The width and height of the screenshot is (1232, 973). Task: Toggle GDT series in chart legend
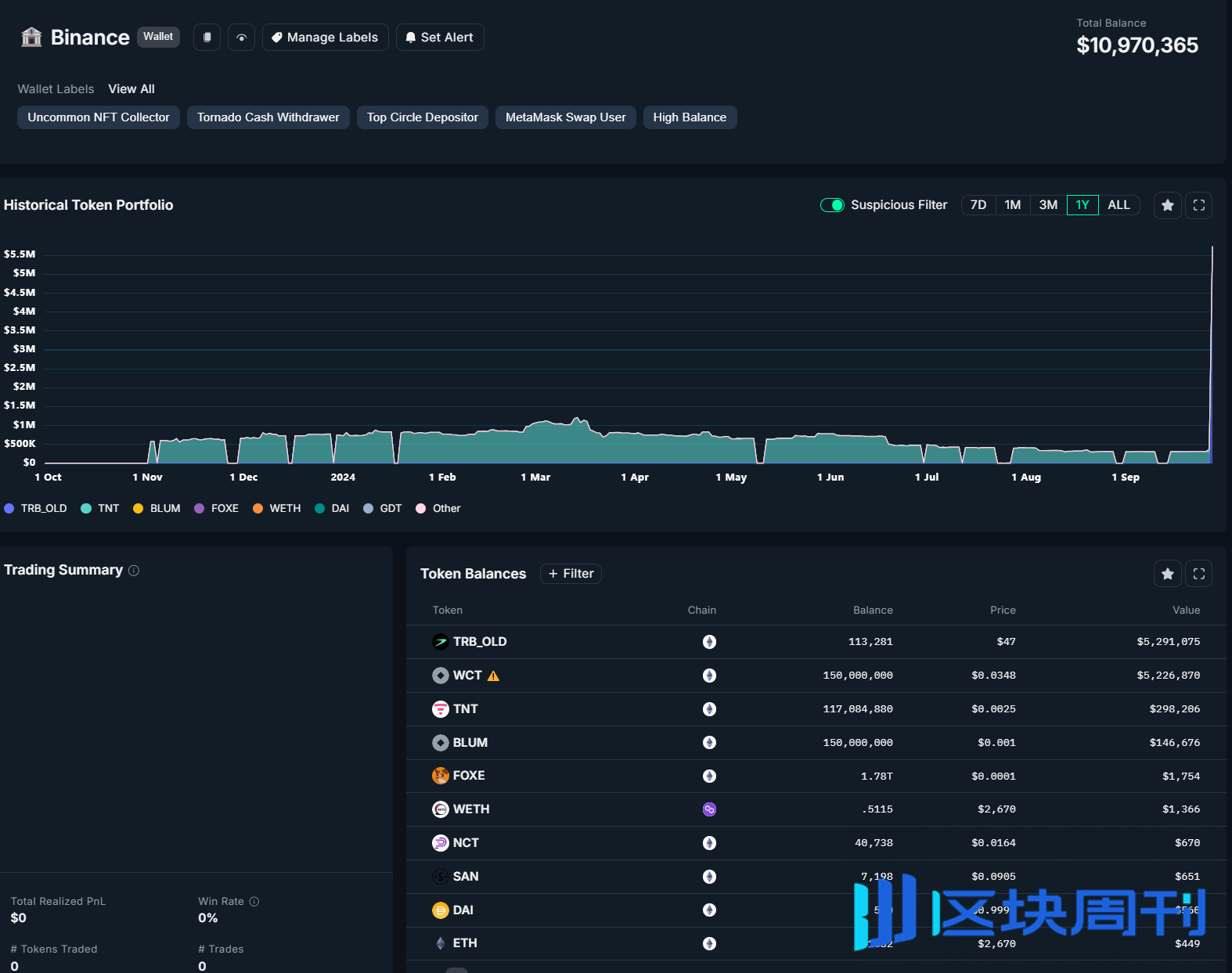[383, 508]
